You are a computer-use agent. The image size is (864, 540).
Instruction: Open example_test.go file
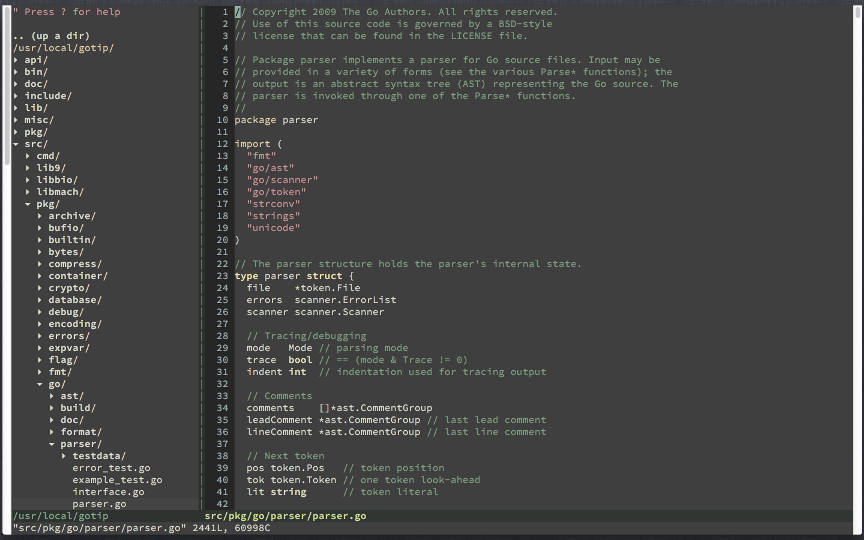(117, 479)
